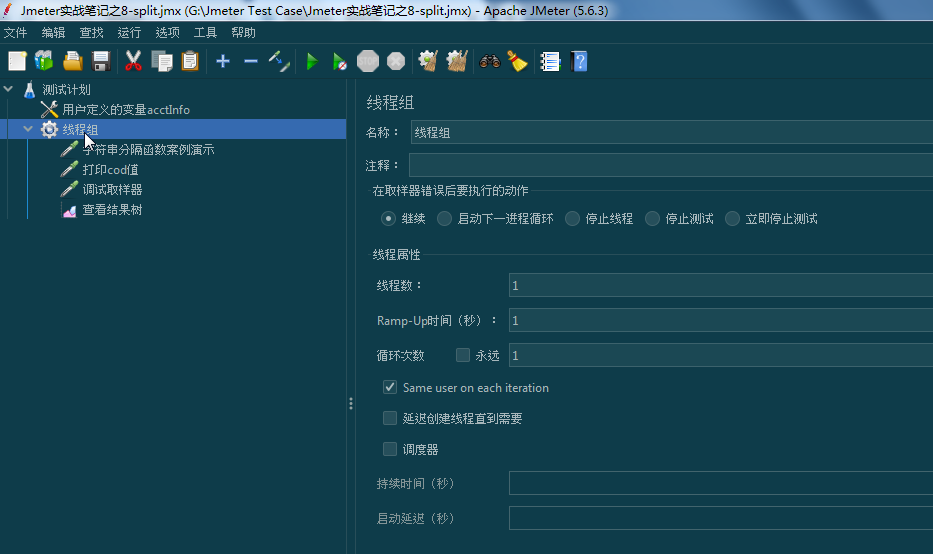Click the 测试计划 flask icon

click(29, 90)
